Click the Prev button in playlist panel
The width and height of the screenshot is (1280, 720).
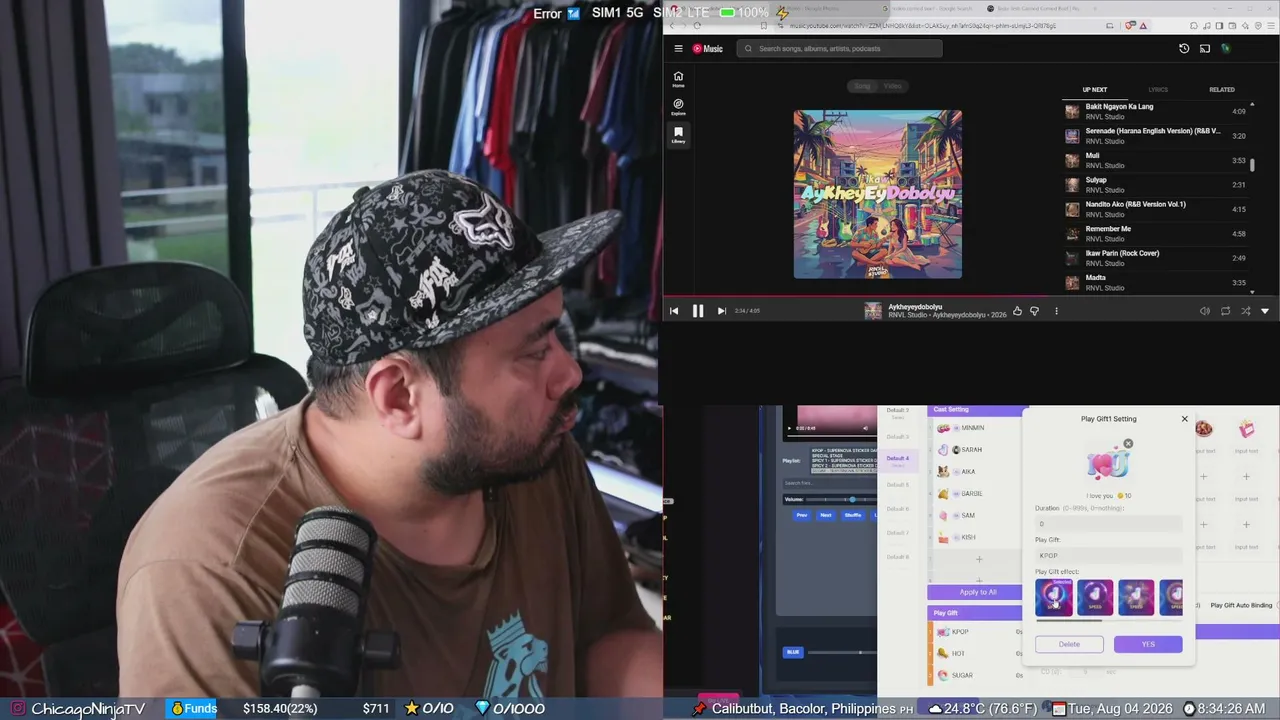click(801, 515)
